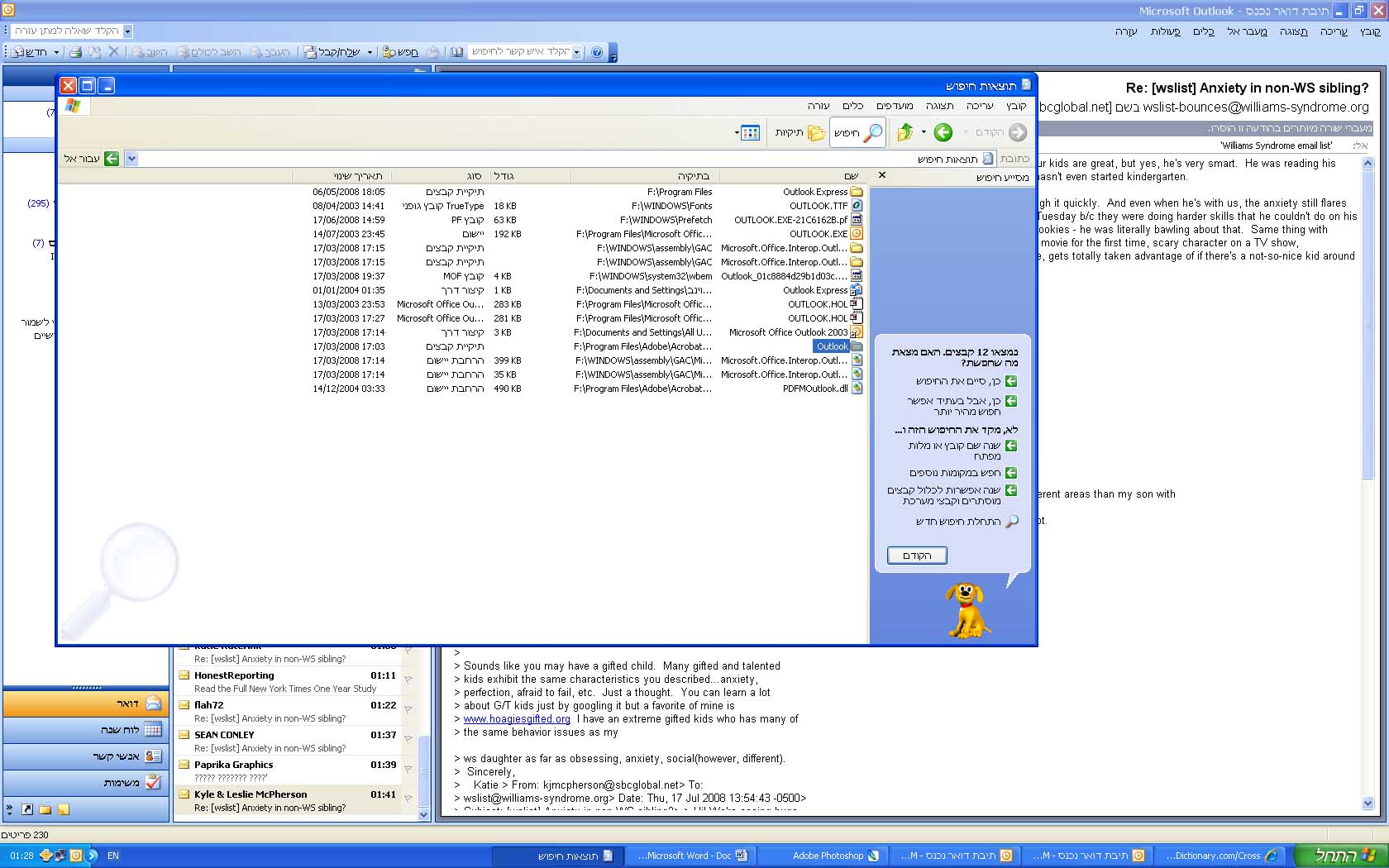
Task: Open the Tasks (משימות) pane
Action: (87, 782)
